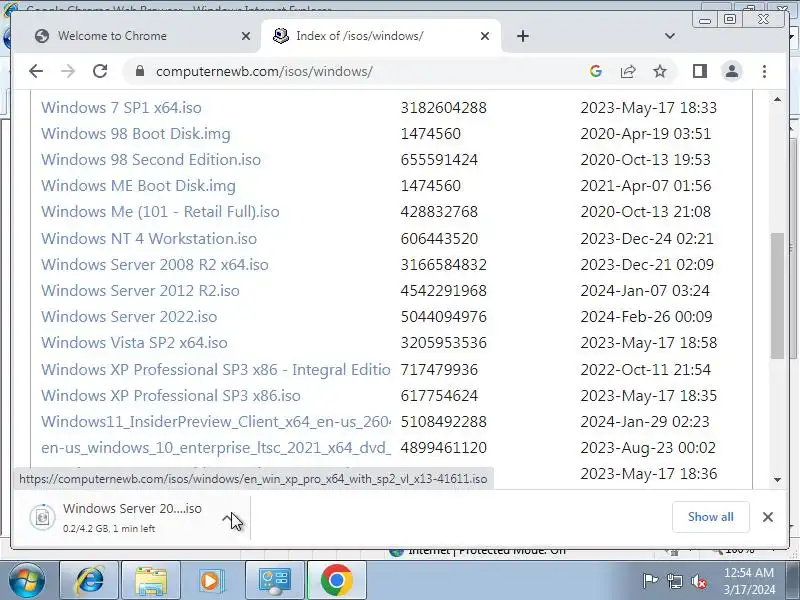Image resolution: width=800 pixels, height=600 pixels.
Task: Click the file size 3182604288
Action: coord(443,108)
